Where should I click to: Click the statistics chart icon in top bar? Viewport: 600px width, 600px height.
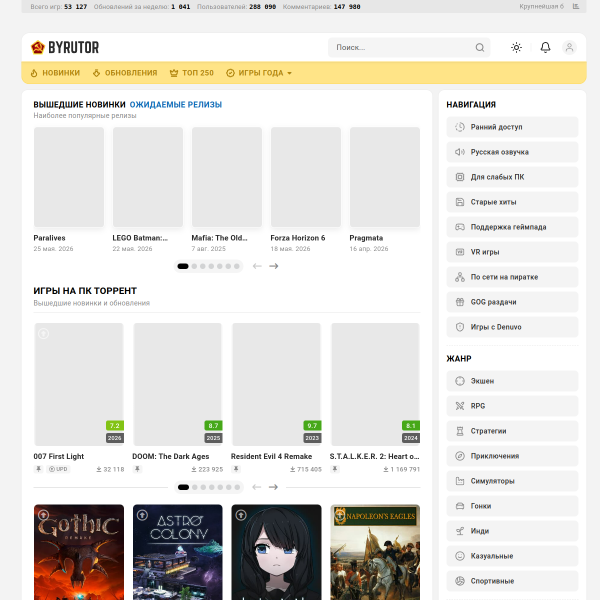point(576,7)
